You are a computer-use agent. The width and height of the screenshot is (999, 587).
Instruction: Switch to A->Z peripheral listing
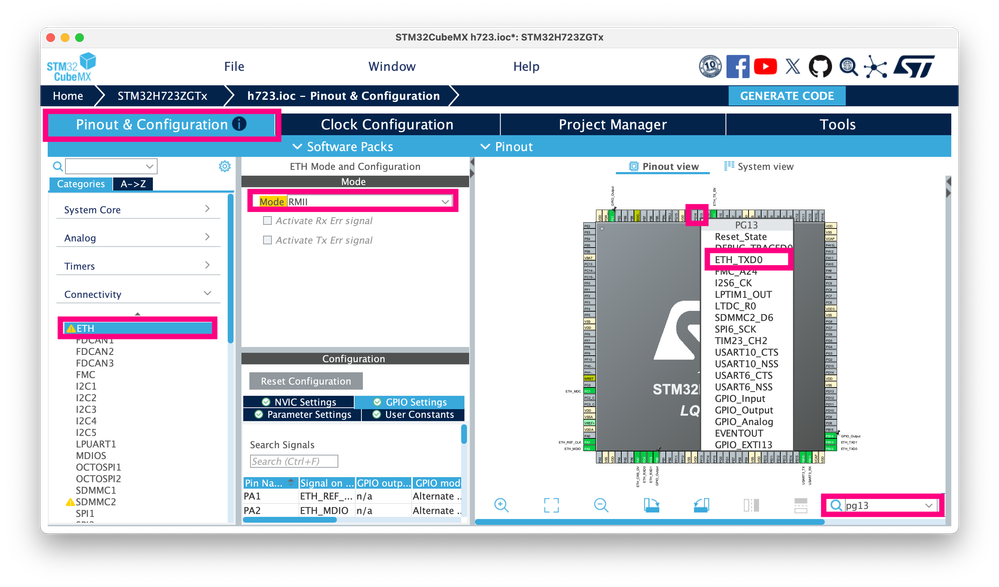pos(133,184)
